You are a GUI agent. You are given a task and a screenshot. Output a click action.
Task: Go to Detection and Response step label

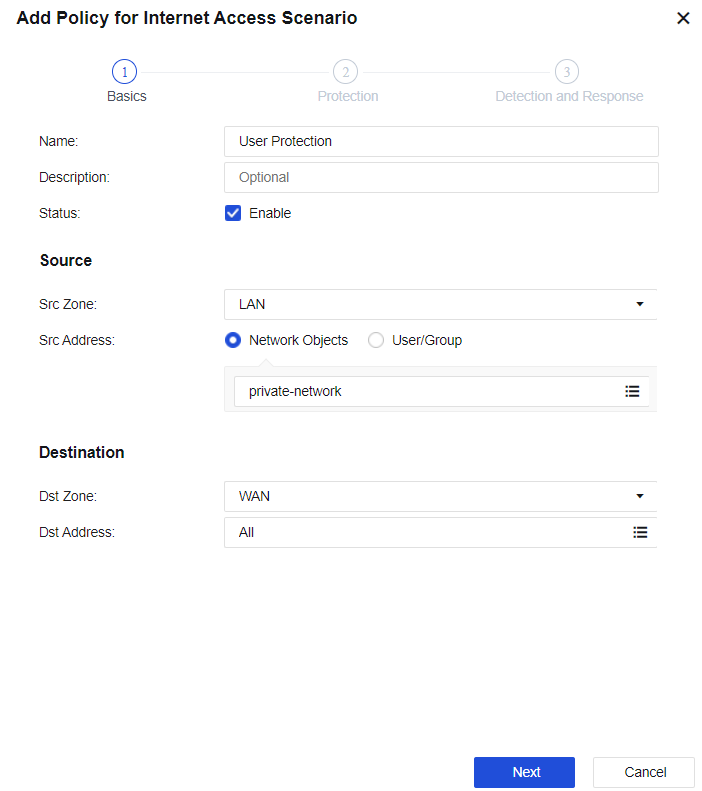pyautogui.click(x=569, y=97)
